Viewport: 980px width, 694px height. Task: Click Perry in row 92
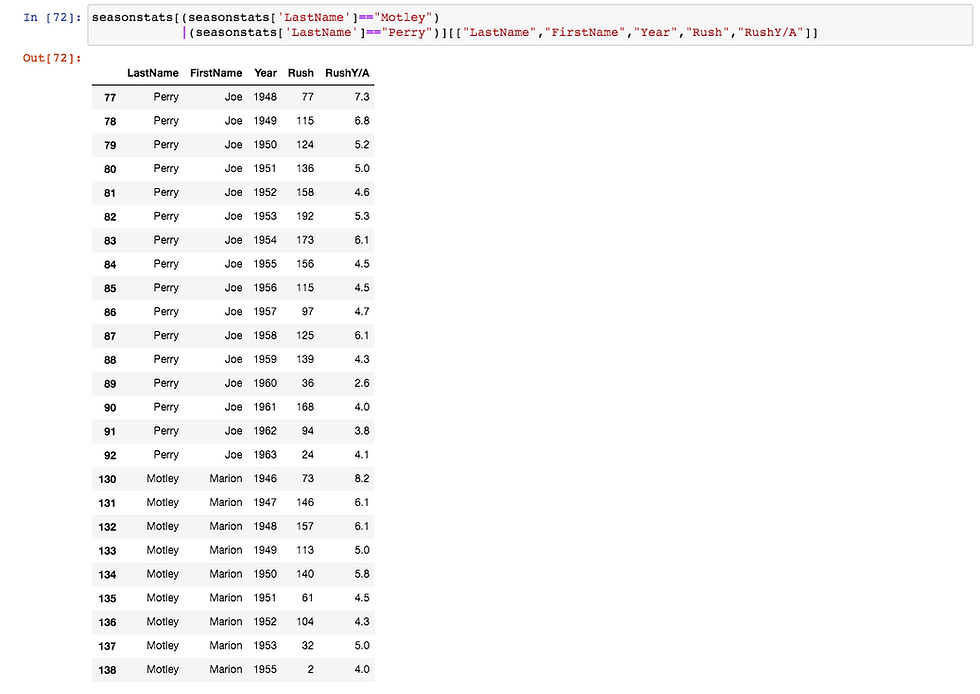(x=166, y=455)
